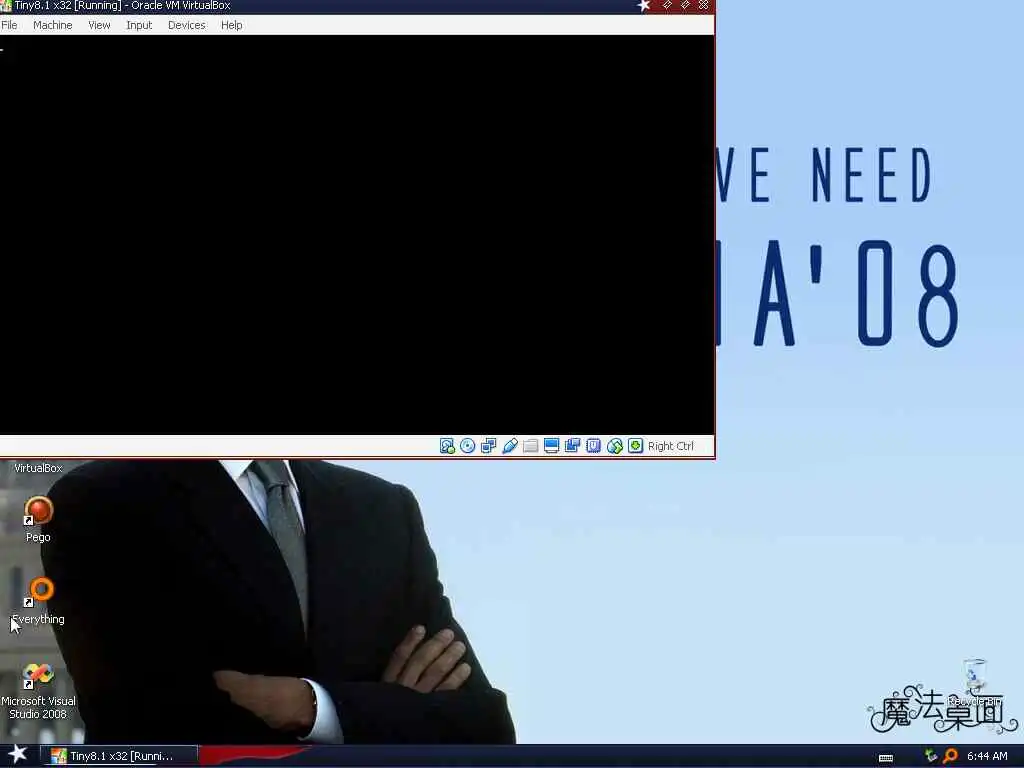Click the optical drive status icon

tap(468, 446)
